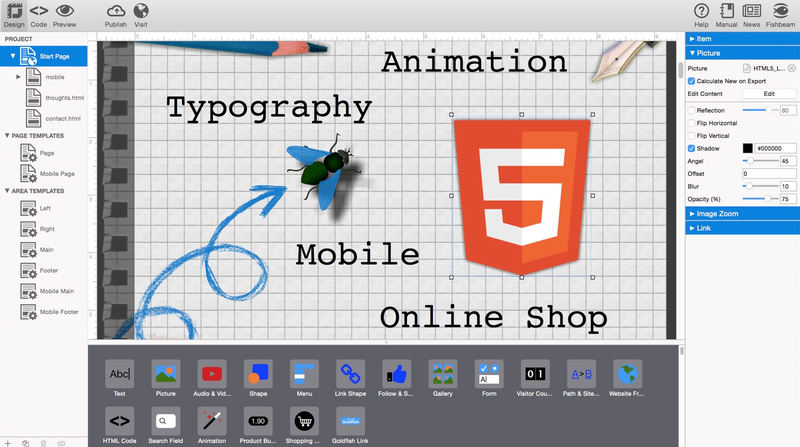Select the HTML5 logo on canvas

[x=522, y=196]
